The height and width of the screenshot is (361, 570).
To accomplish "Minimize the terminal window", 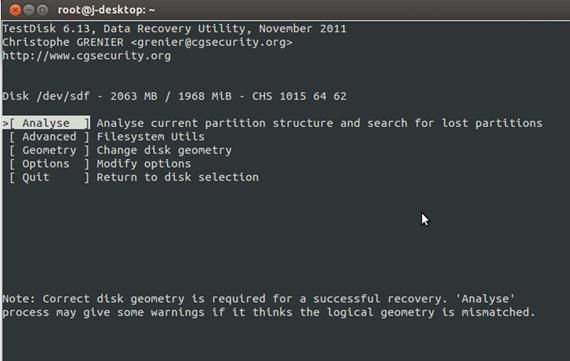I will (29, 10).
